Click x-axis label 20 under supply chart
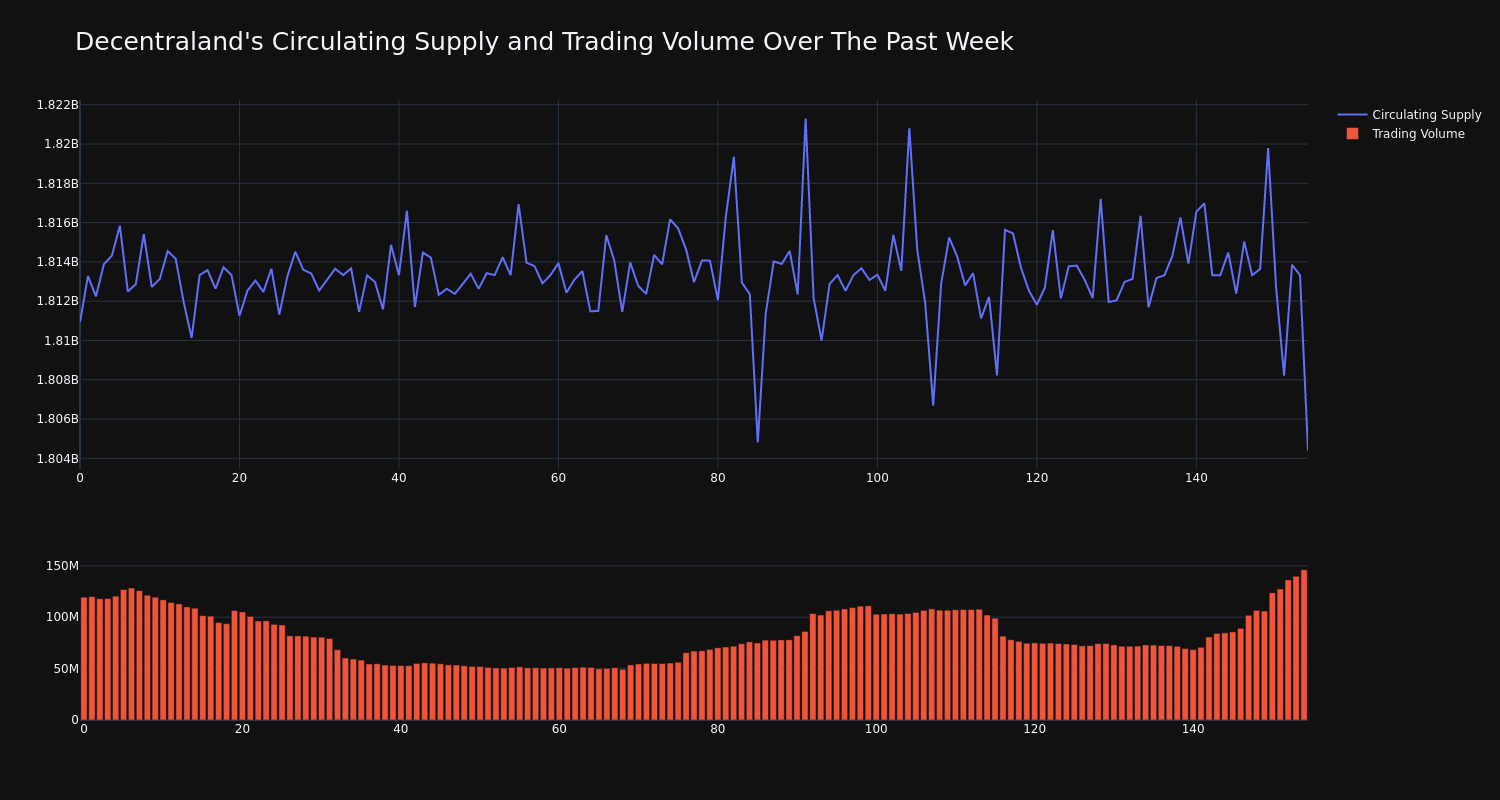 click(239, 478)
